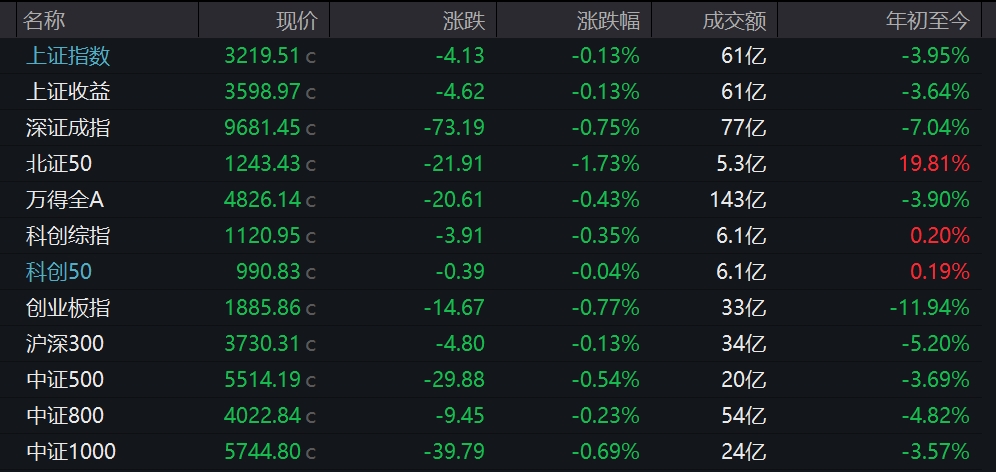Sort by the 年初至今 column header
996x472 pixels.
[928, 20]
